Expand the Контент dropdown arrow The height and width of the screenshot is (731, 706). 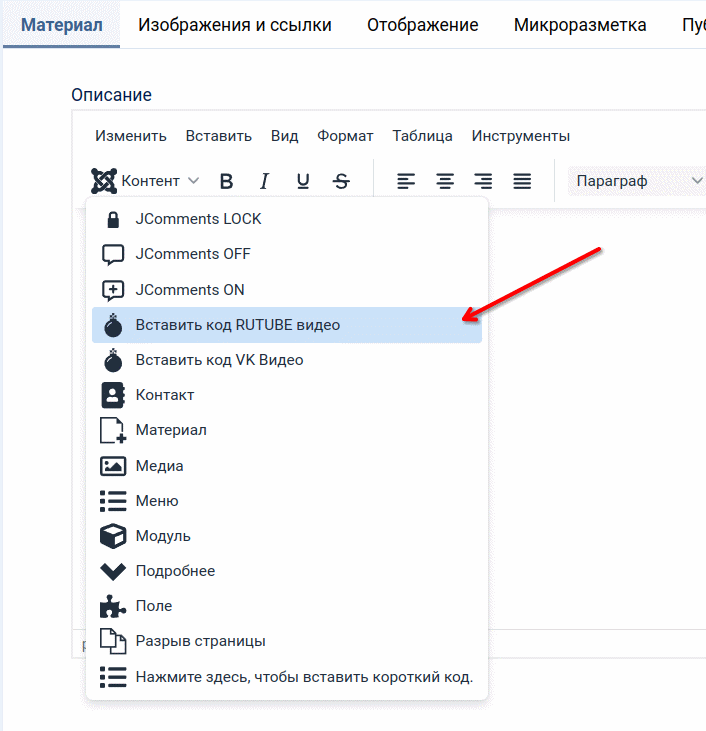194,180
